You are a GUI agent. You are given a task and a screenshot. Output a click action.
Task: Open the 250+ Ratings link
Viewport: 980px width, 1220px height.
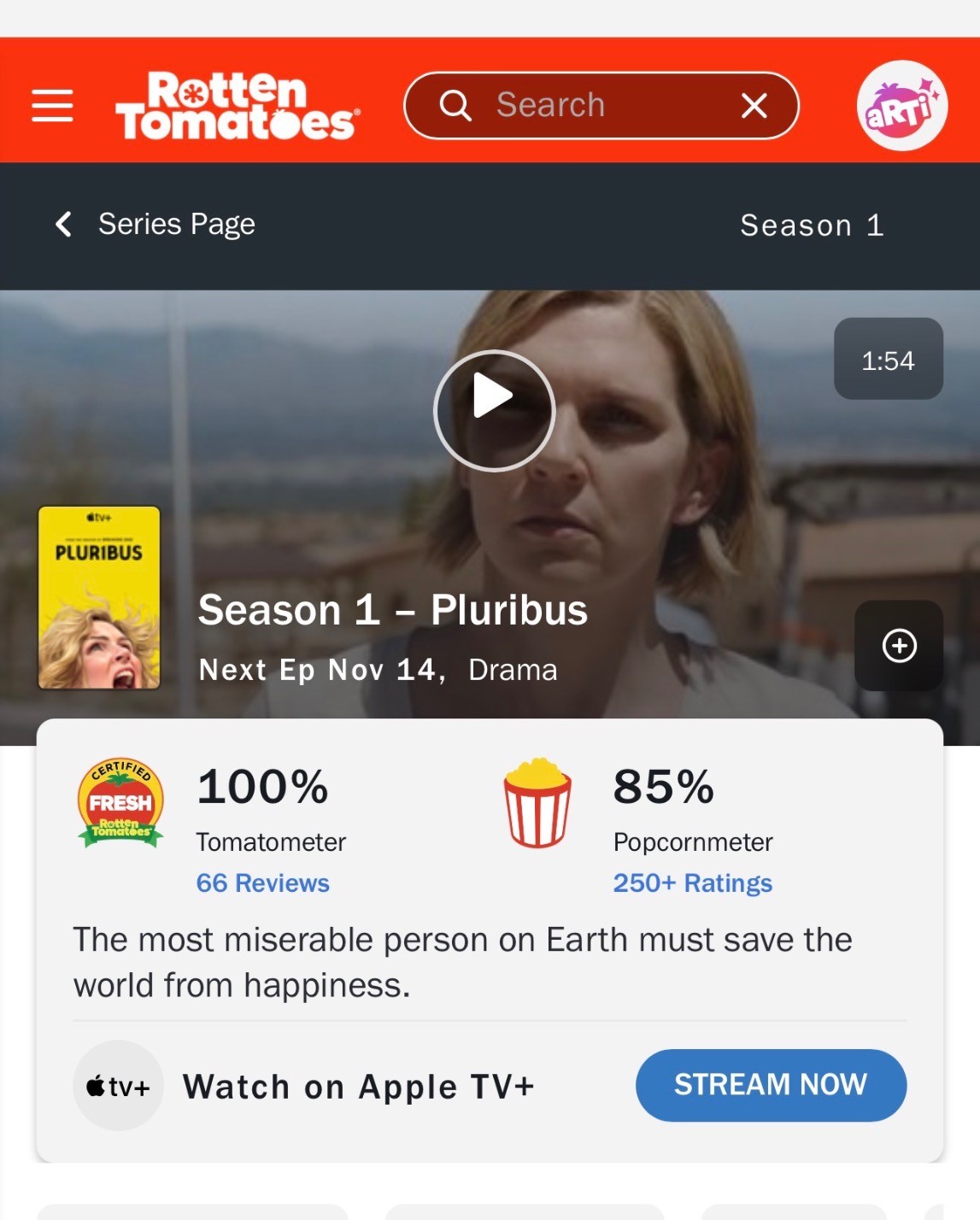click(x=693, y=883)
